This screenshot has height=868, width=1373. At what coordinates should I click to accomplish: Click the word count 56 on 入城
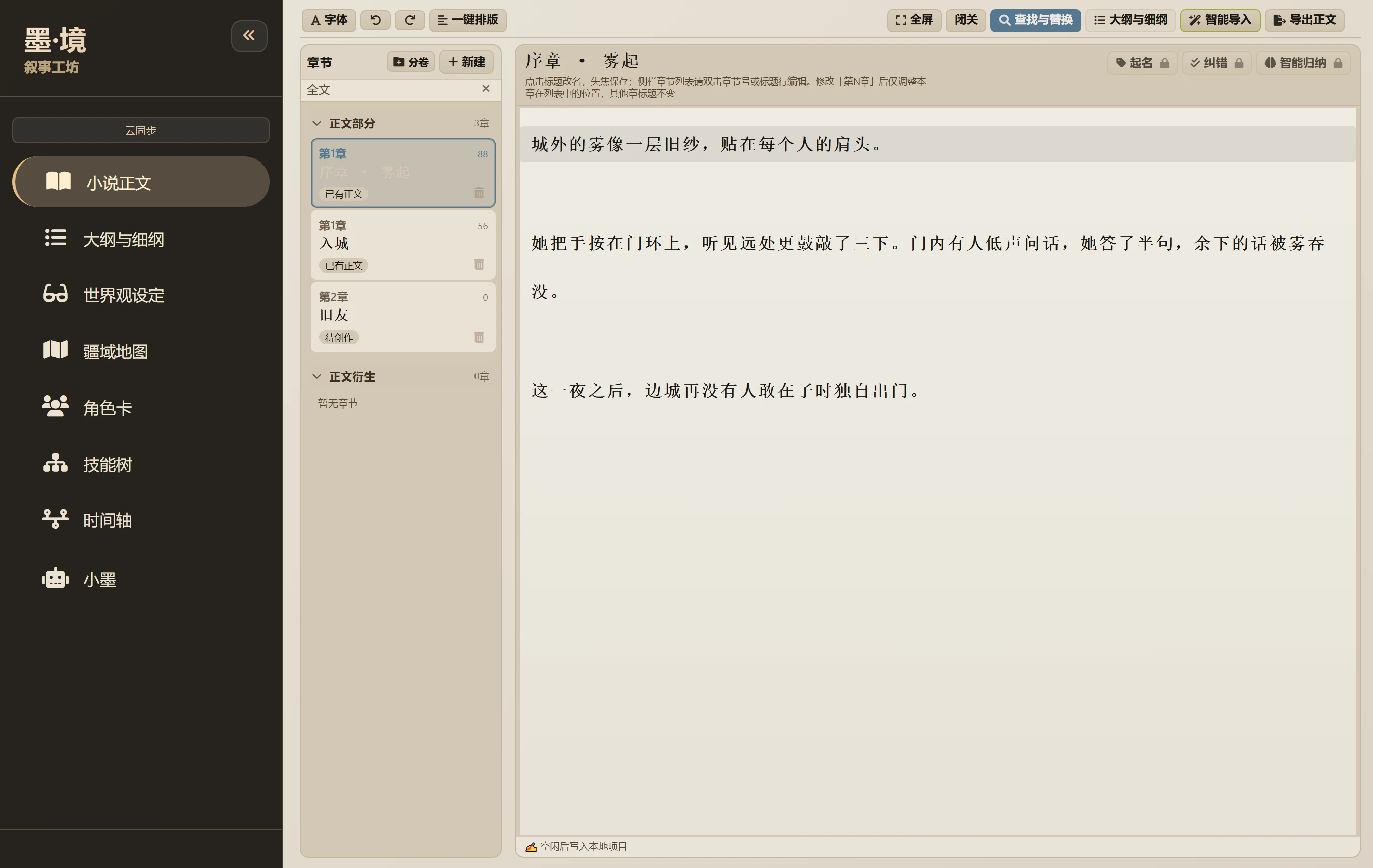tap(483, 226)
